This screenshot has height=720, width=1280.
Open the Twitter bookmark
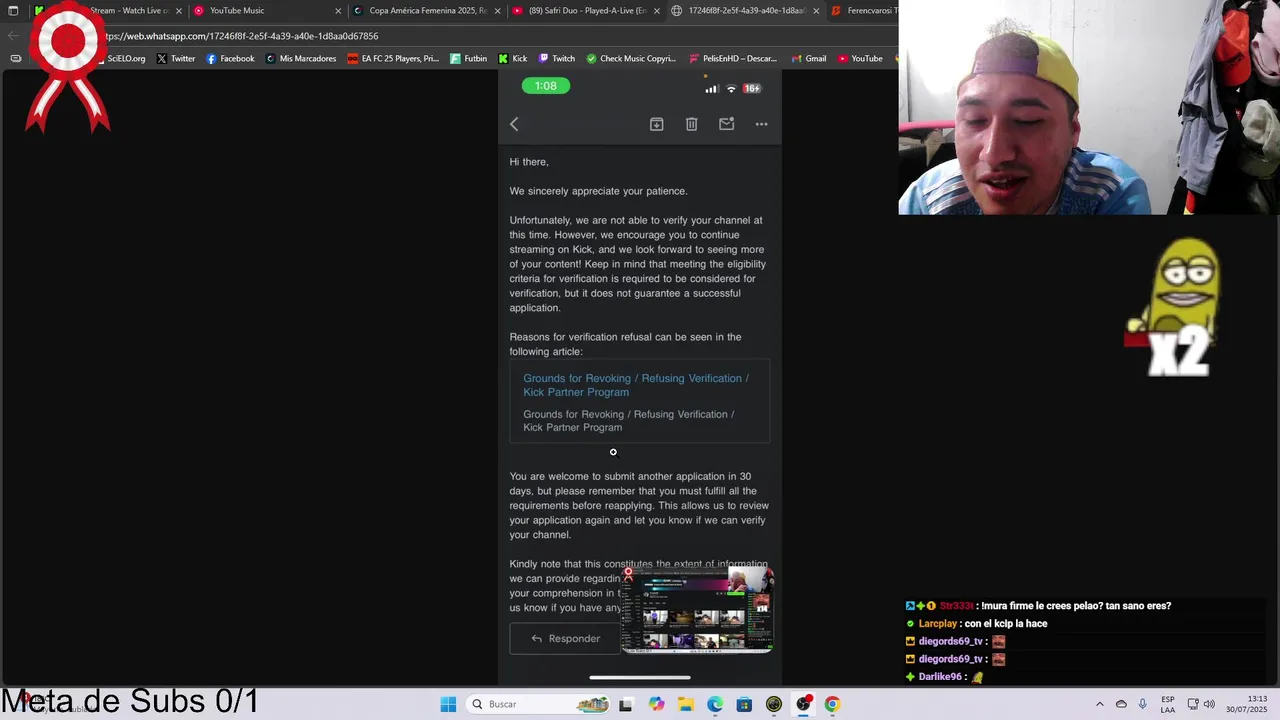click(x=176, y=59)
